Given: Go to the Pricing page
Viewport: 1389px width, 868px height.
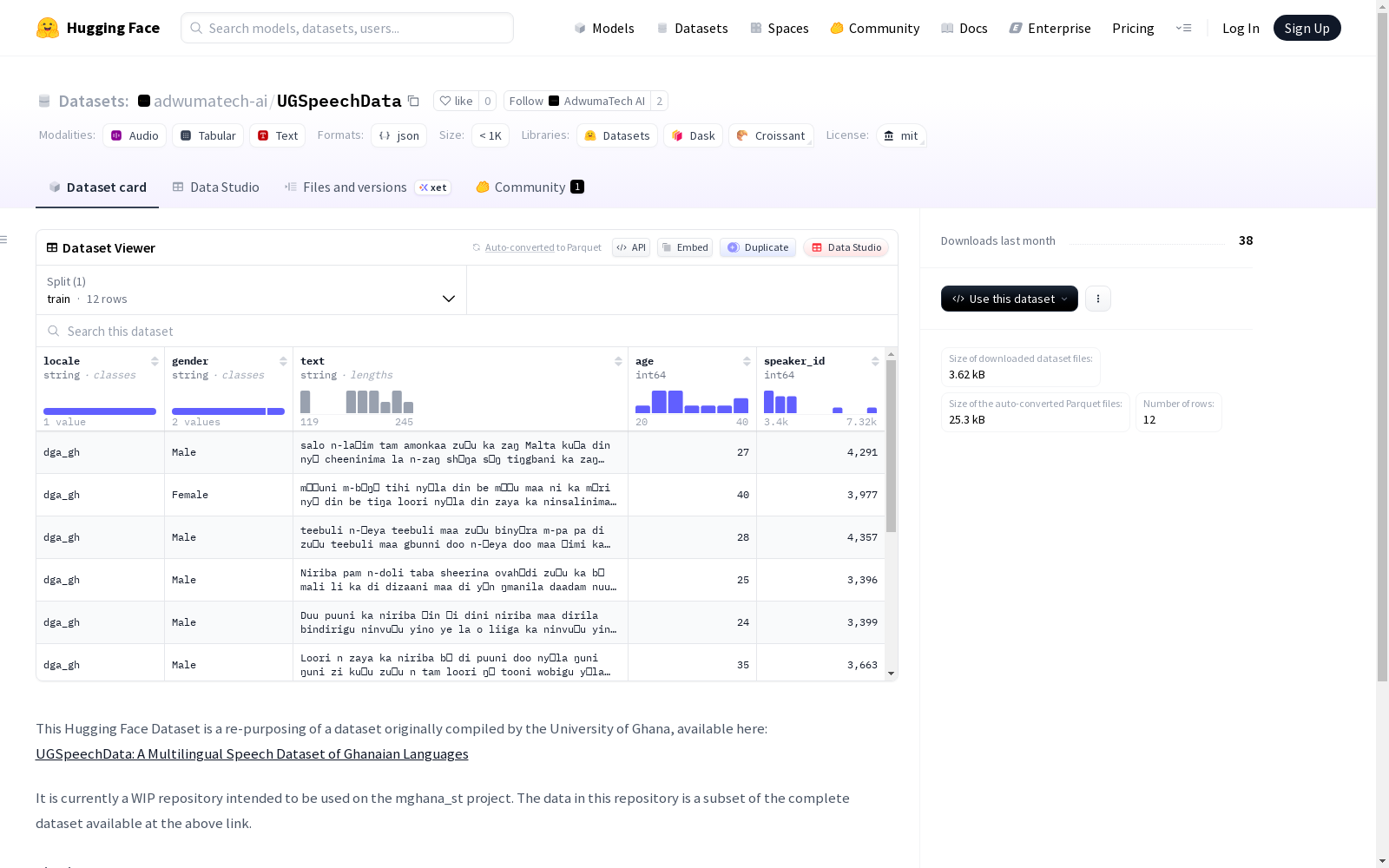Looking at the screenshot, I should click(1133, 28).
